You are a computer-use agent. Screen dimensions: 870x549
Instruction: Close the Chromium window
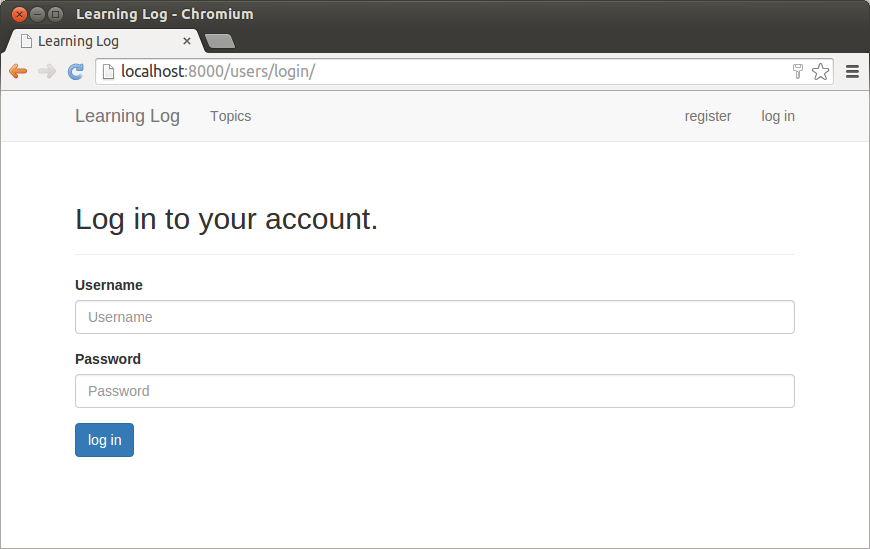click(x=19, y=14)
